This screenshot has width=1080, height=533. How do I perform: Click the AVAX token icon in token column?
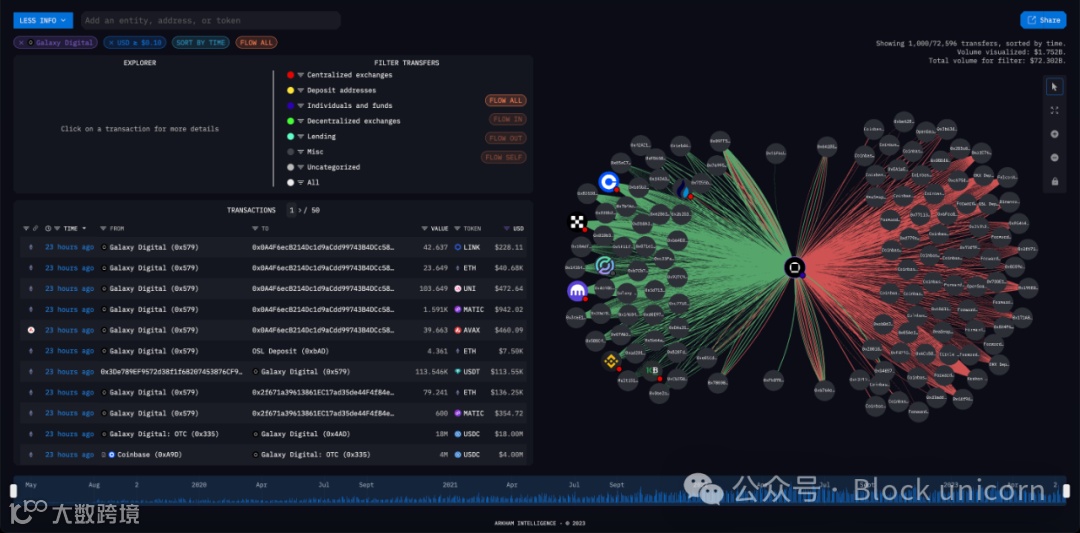tap(457, 331)
